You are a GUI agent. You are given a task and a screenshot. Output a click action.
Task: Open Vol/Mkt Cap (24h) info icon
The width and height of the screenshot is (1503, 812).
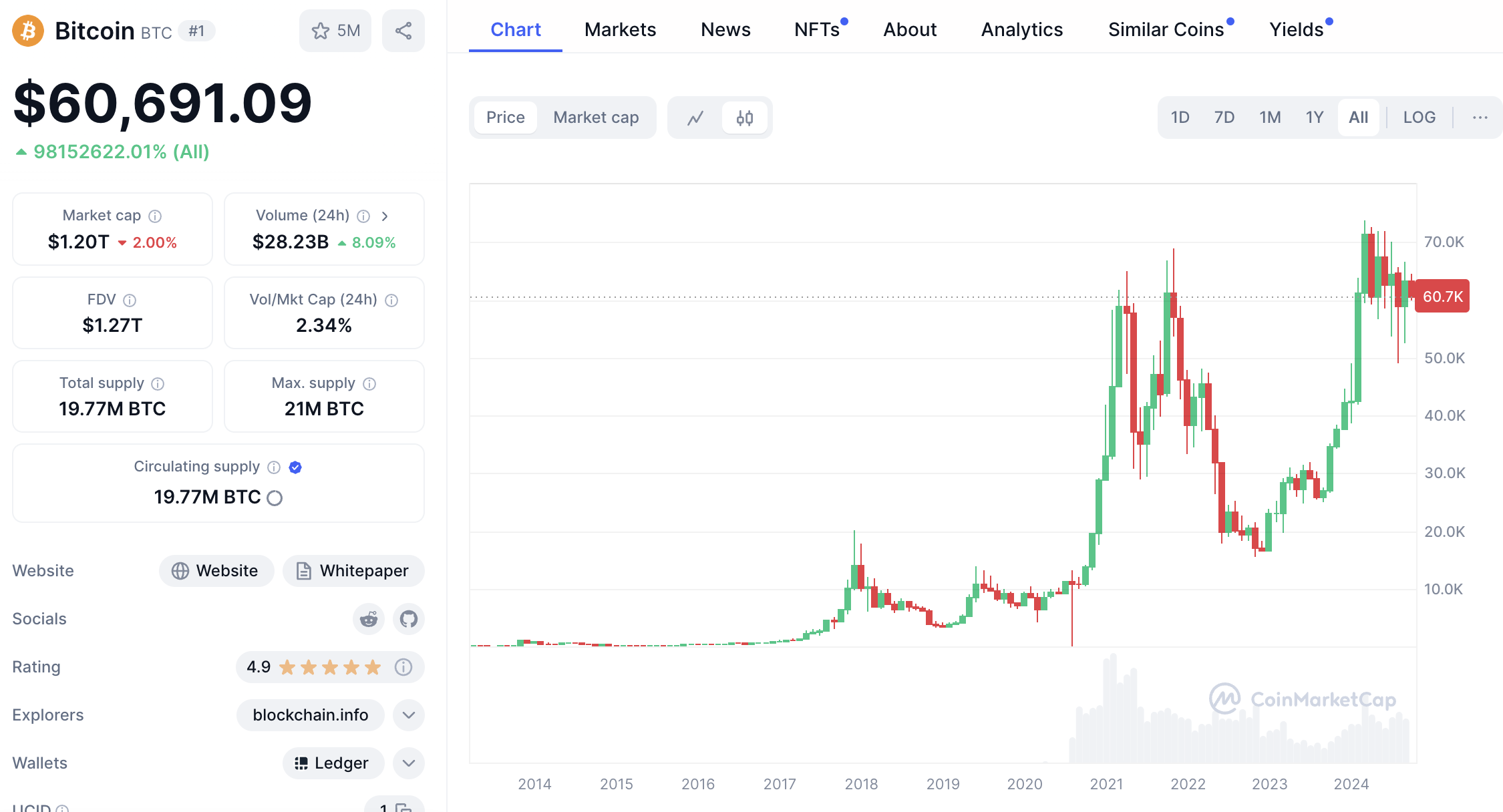(x=392, y=300)
